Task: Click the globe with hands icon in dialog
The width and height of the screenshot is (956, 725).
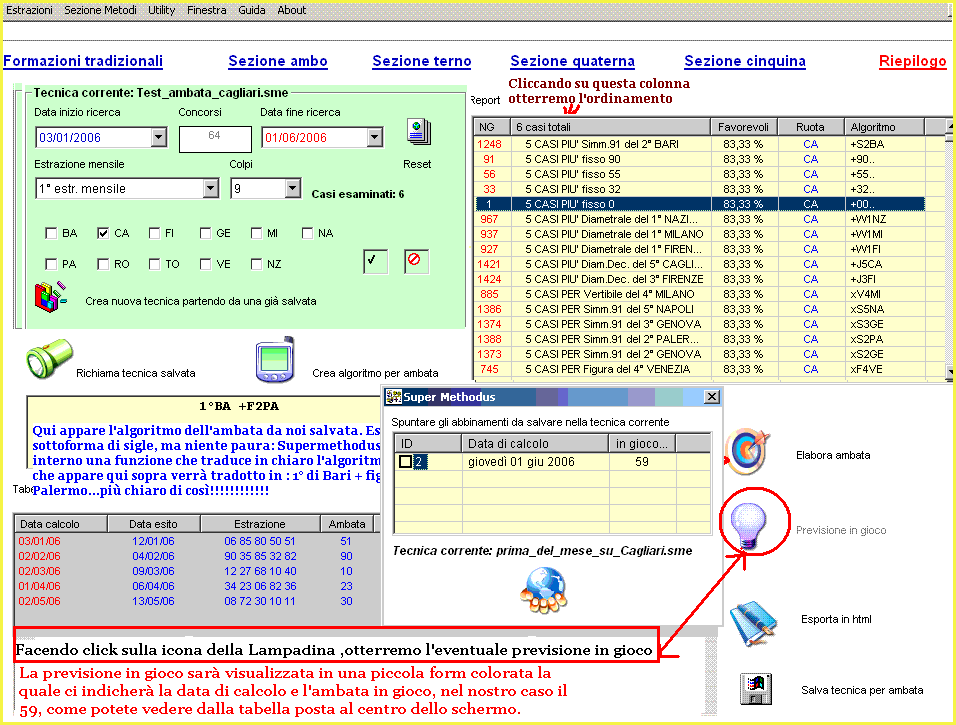Action: tap(544, 590)
